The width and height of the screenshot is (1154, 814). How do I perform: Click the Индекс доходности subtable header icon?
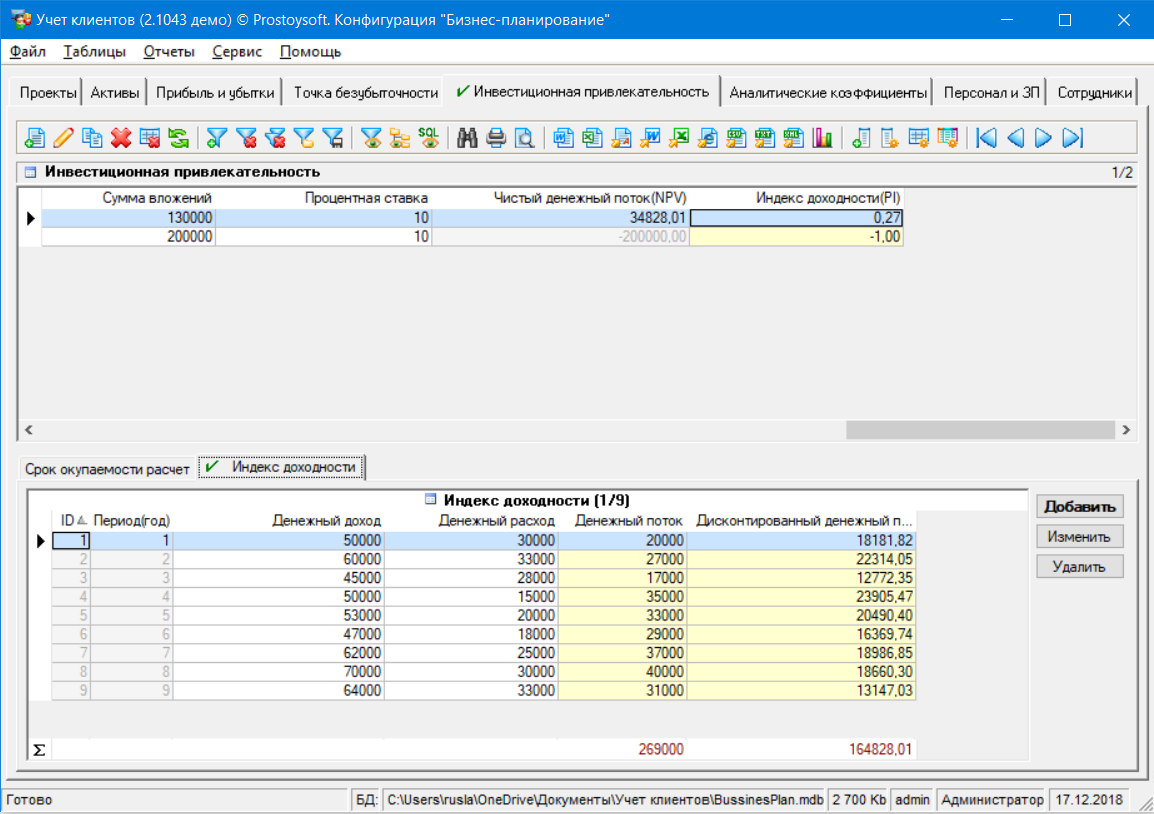[x=430, y=500]
